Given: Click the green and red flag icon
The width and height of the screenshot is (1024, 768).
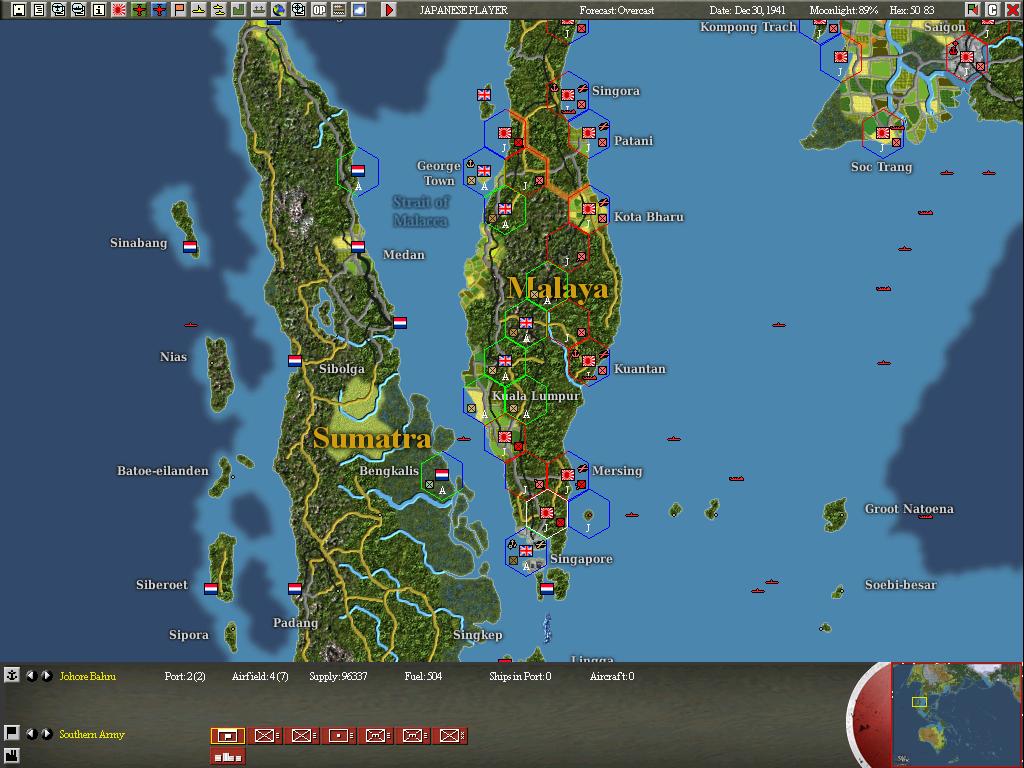Looking at the screenshot, I should tap(972, 10).
